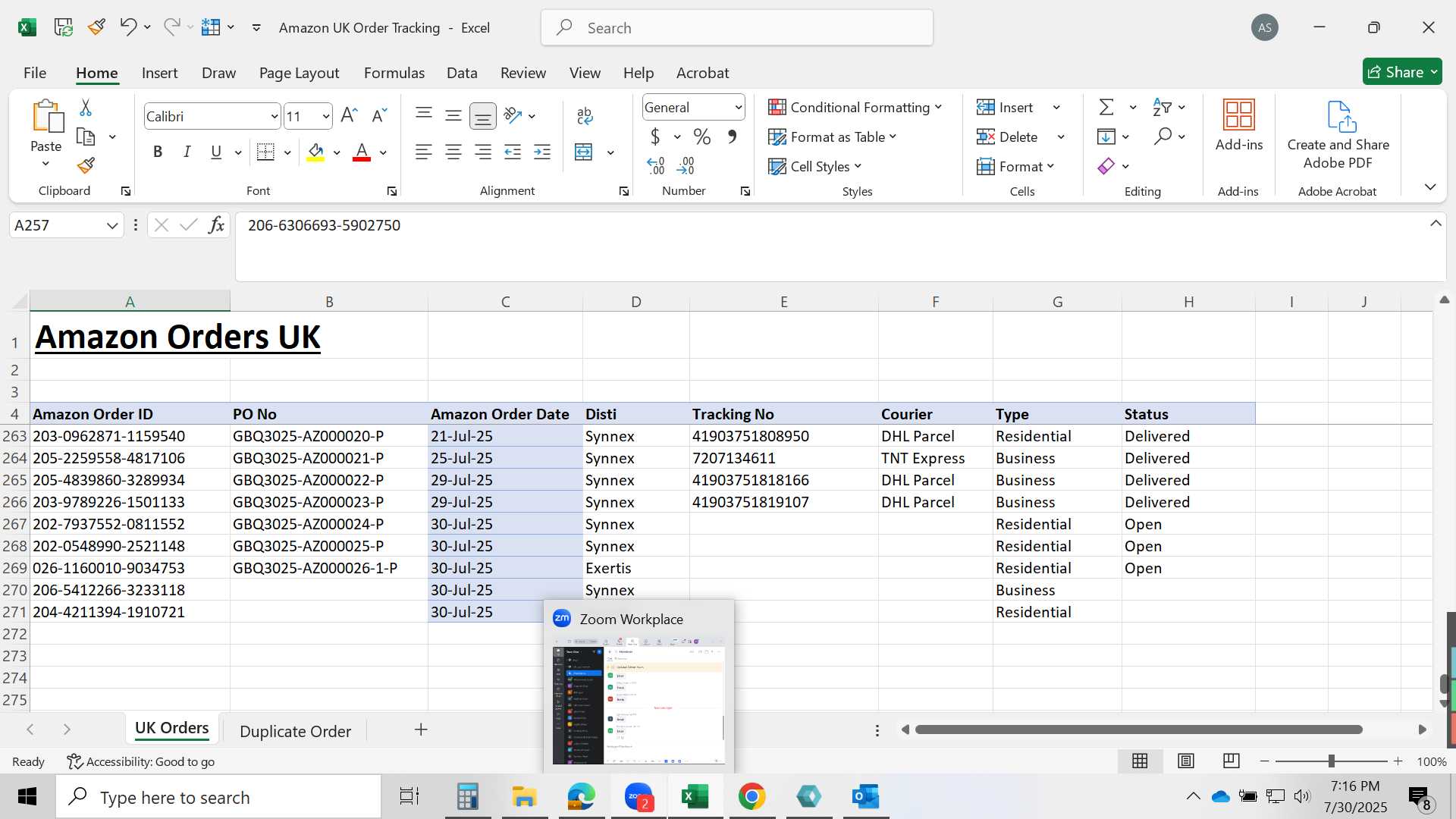Click the Paste clipboard icon
Image resolution: width=1456 pixels, height=819 pixels.
pos(46,116)
